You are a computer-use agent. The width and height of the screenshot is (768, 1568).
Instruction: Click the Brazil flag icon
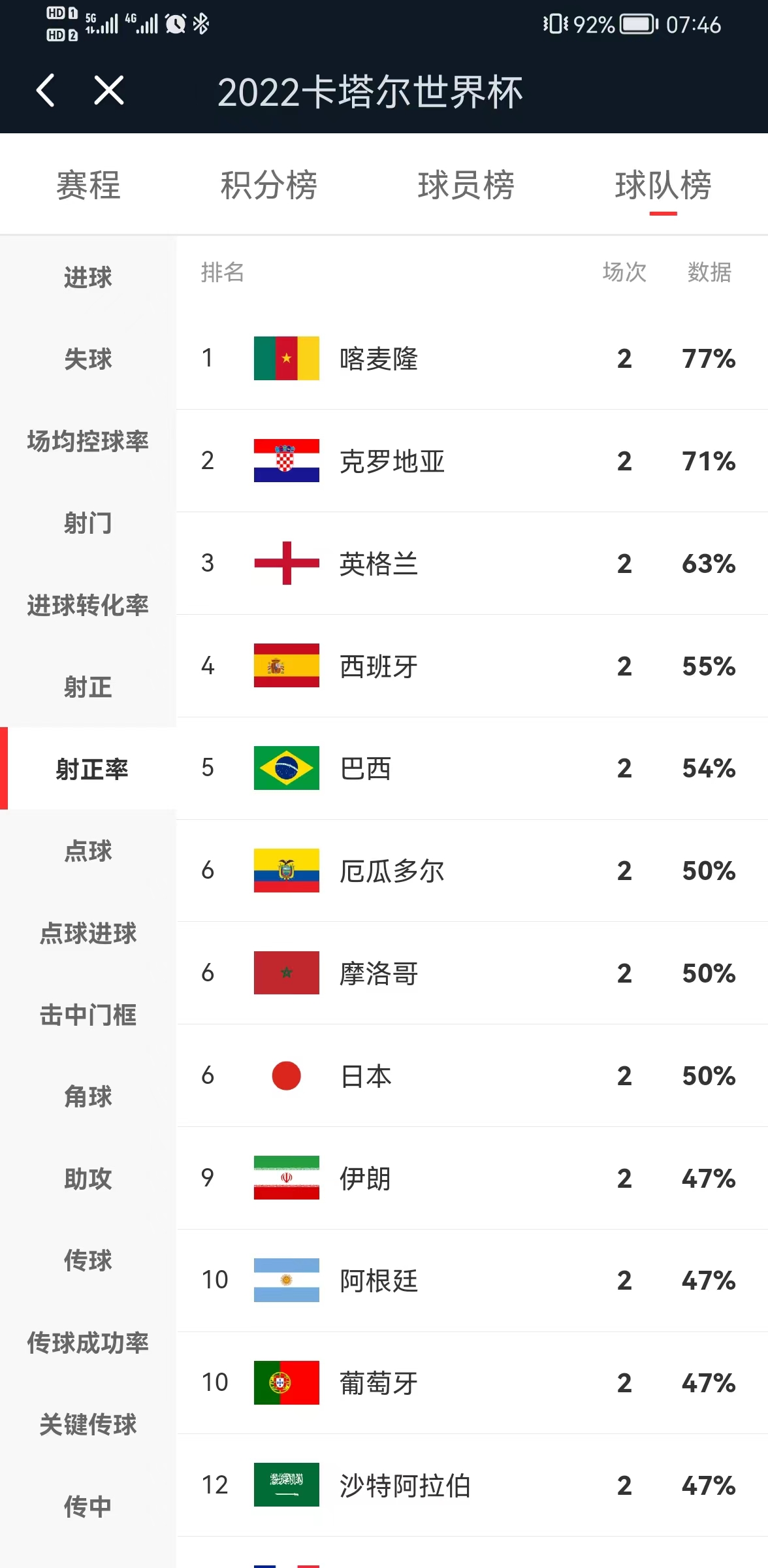point(285,769)
